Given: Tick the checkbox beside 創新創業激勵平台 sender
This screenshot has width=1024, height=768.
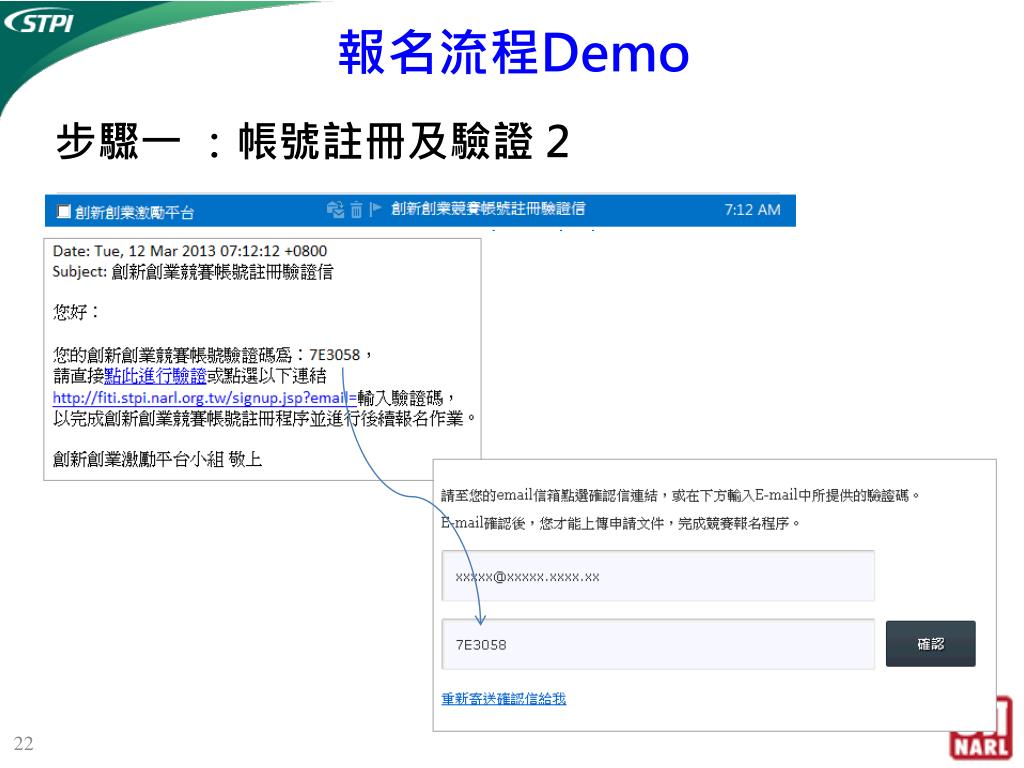Looking at the screenshot, I should coord(63,211).
